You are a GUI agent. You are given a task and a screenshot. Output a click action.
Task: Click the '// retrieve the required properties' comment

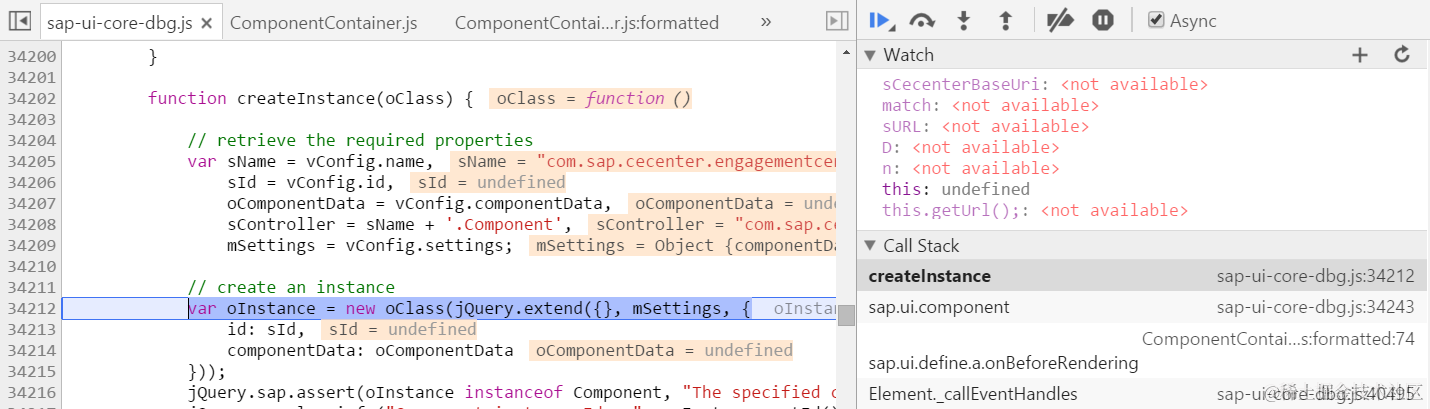(x=360, y=140)
